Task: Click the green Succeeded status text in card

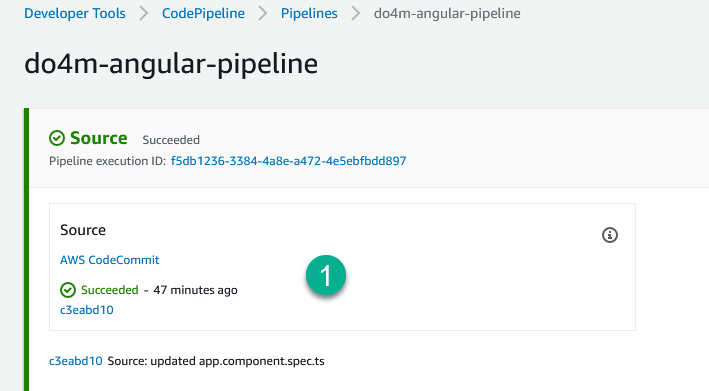Action: pos(109,290)
